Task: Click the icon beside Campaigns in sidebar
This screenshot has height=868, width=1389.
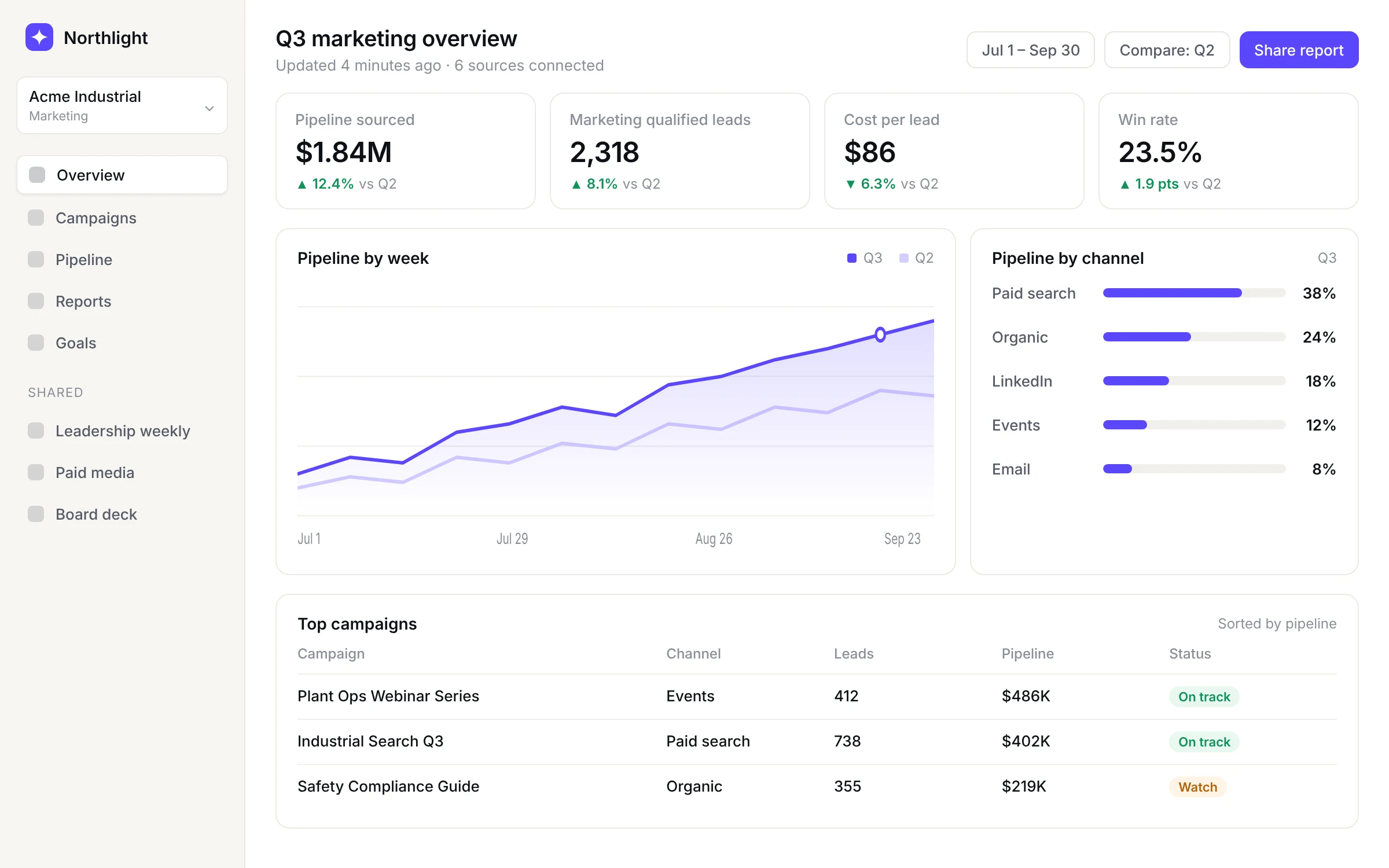Action: coord(36,218)
